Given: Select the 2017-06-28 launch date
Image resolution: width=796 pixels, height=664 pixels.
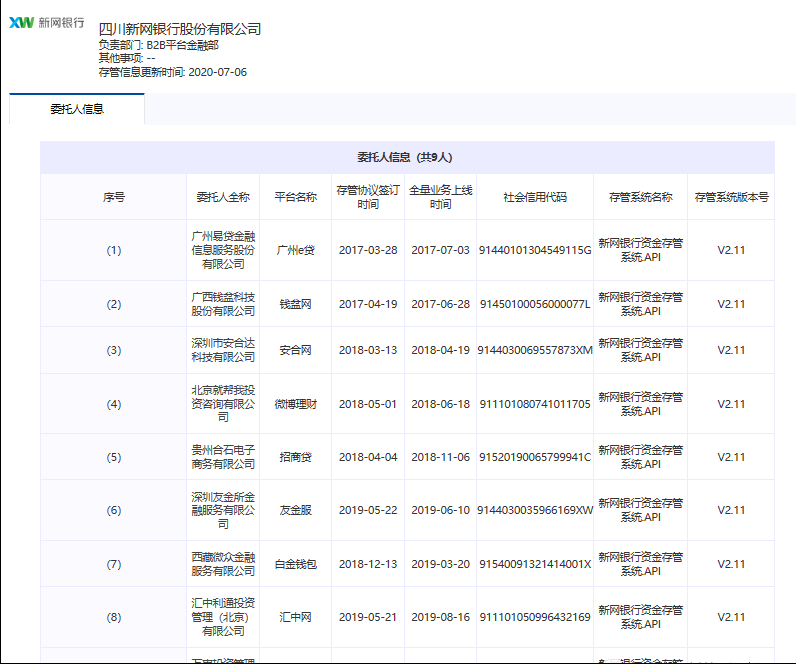Looking at the screenshot, I should (x=441, y=304).
